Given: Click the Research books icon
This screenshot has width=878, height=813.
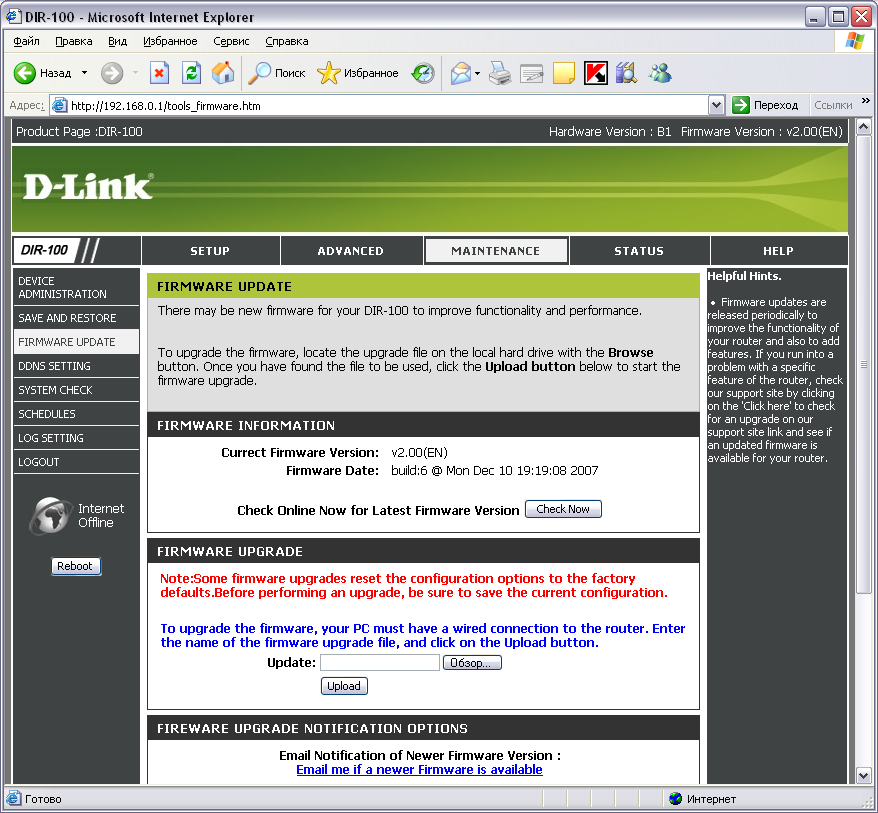Looking at the screenshot, I should point(627,73).
